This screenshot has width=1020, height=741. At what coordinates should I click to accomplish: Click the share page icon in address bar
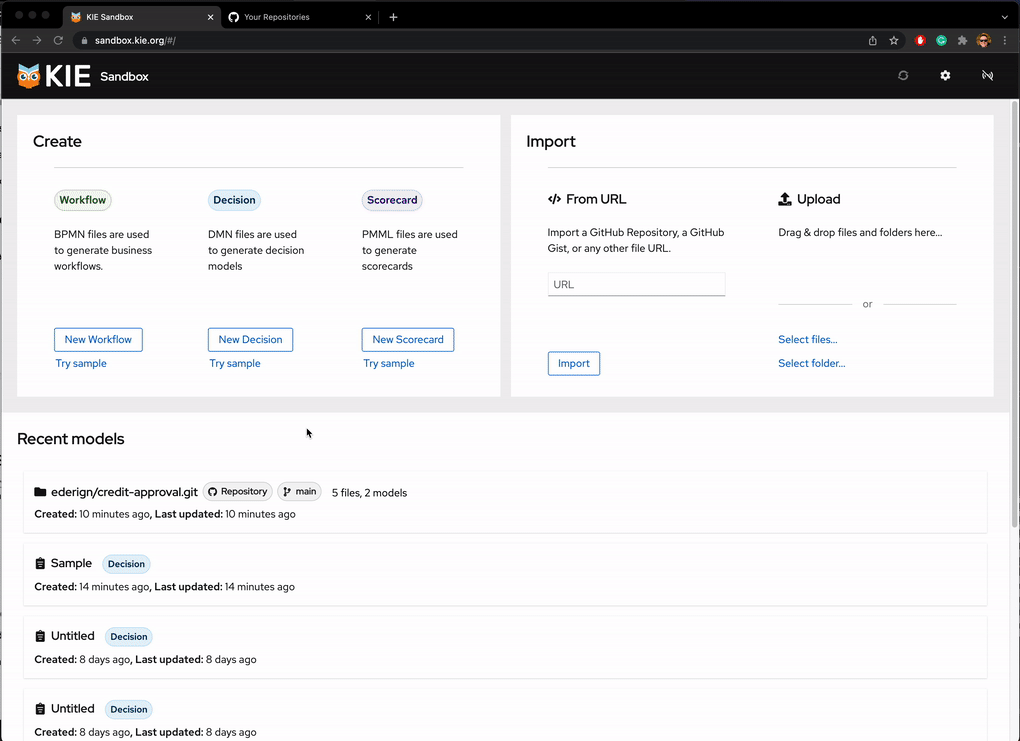(x=873, y=41)
